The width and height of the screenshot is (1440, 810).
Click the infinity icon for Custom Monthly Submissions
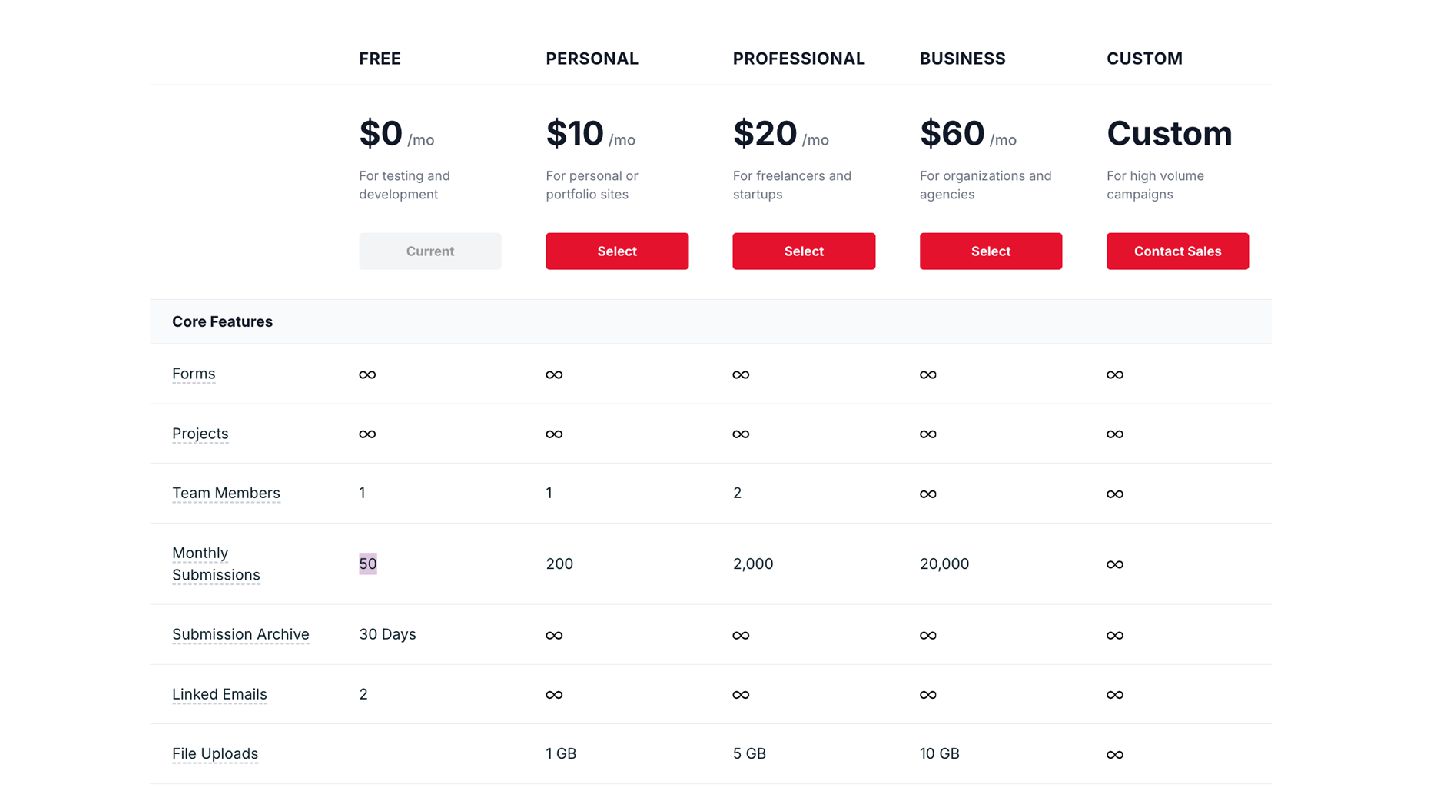tap(1115, 565)
